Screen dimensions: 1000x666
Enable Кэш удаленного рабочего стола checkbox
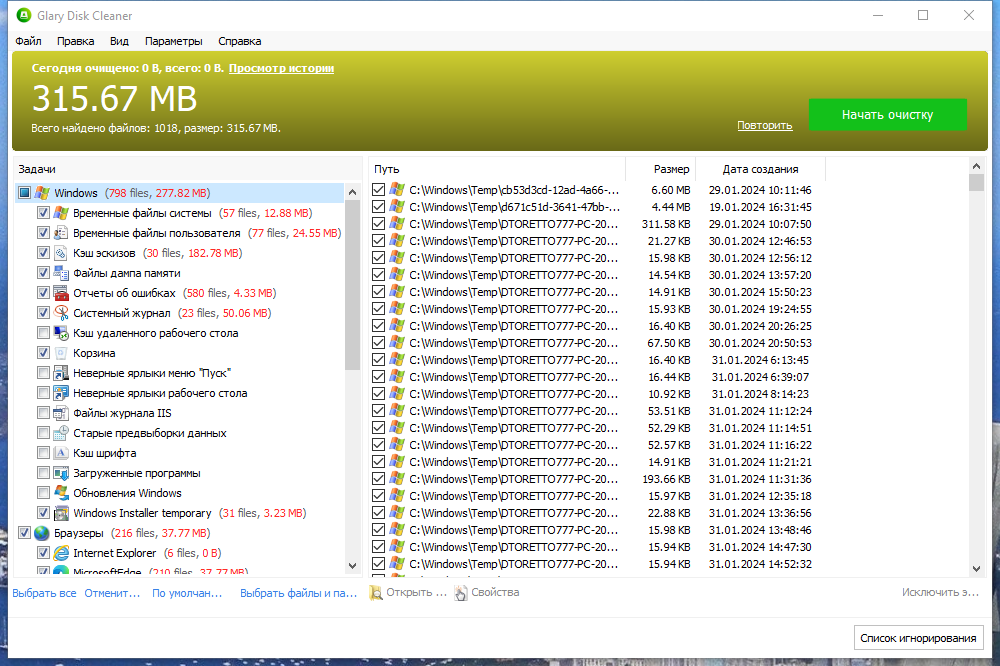click(43, 333)
